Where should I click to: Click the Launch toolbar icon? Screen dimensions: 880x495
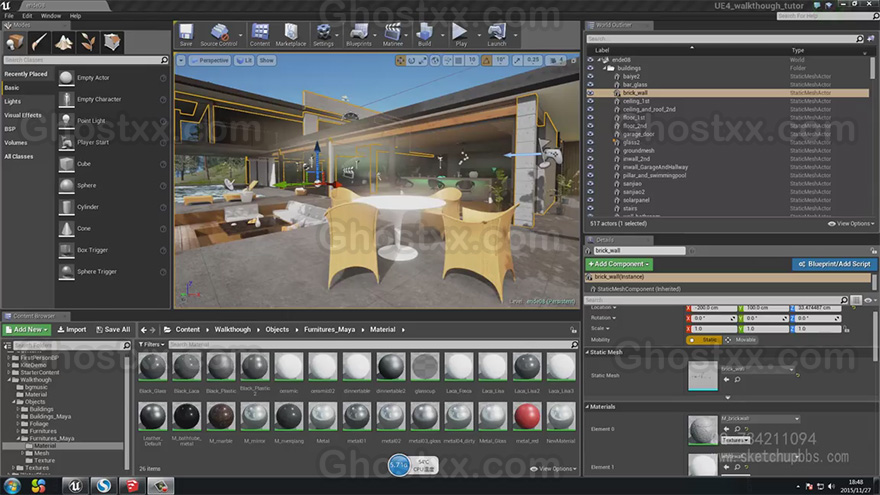[x=497, y=34]
